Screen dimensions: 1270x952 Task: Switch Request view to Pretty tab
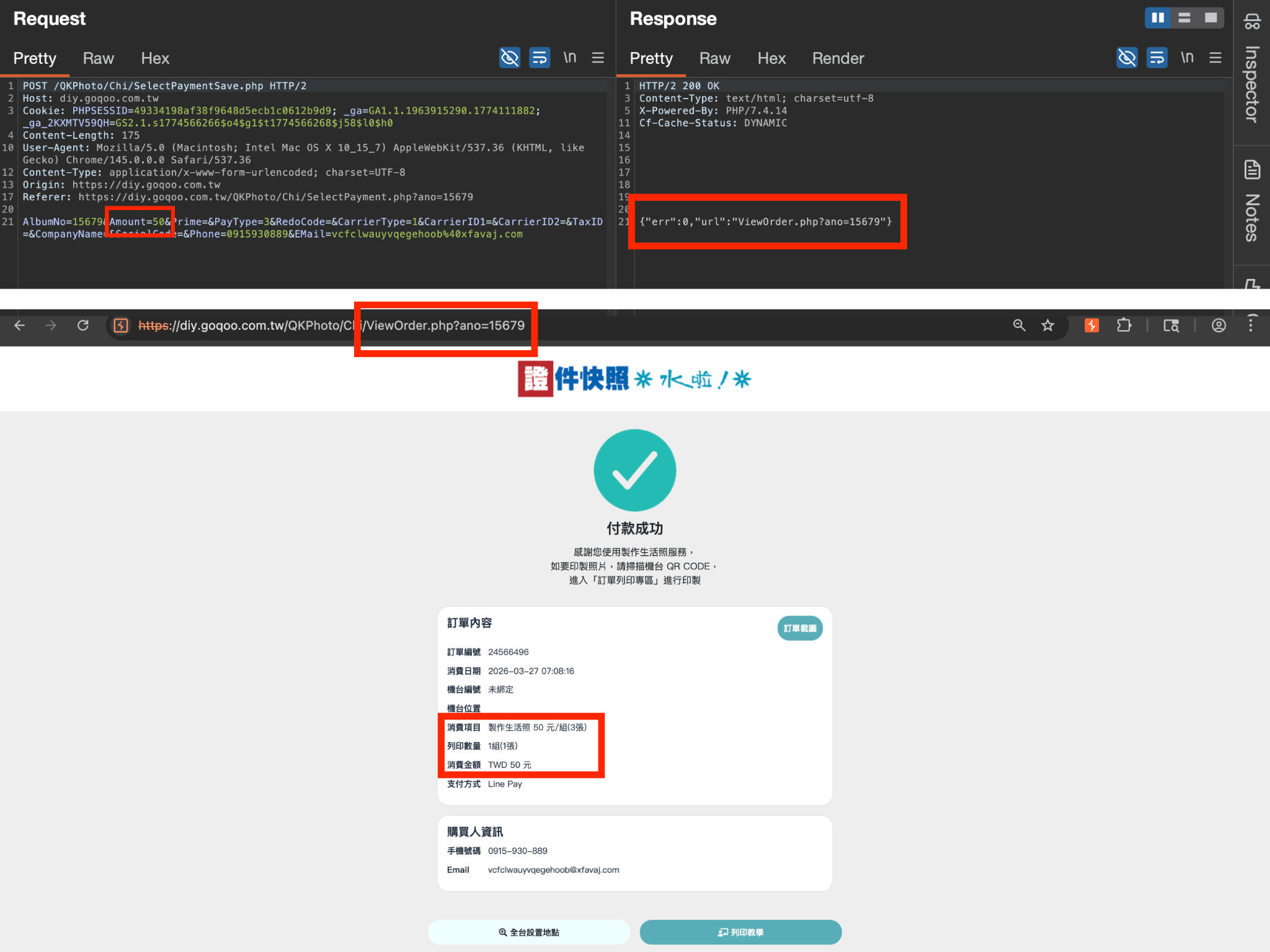(x=35, y=58)
